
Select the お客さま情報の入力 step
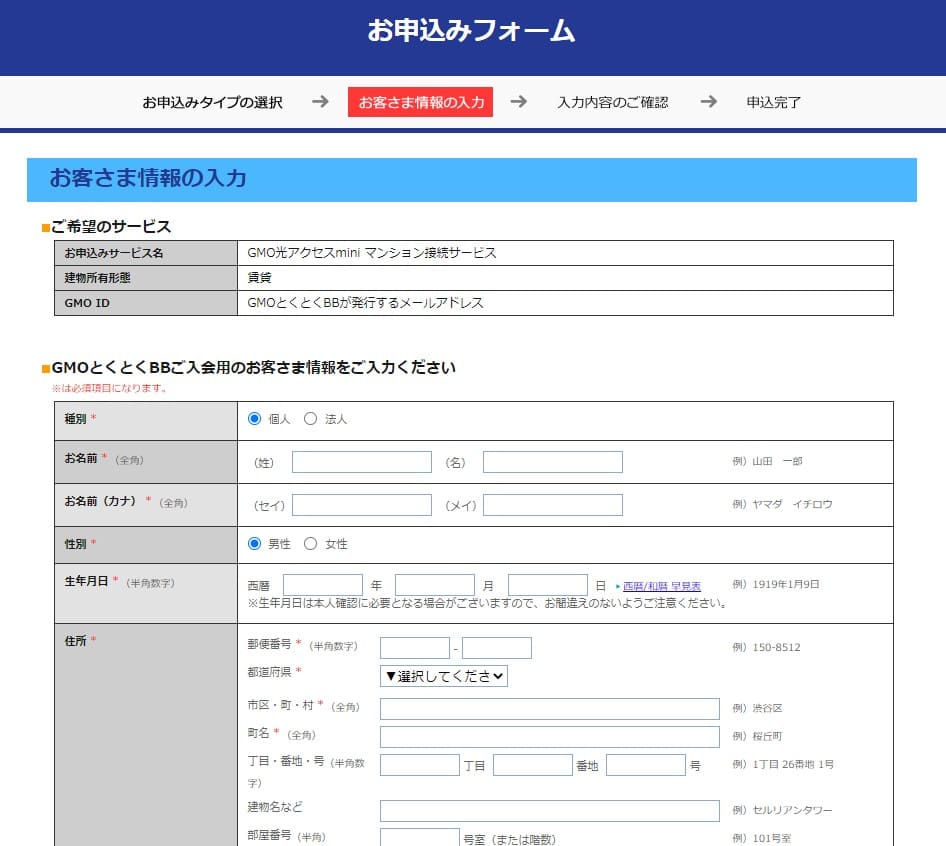point(421,102)
